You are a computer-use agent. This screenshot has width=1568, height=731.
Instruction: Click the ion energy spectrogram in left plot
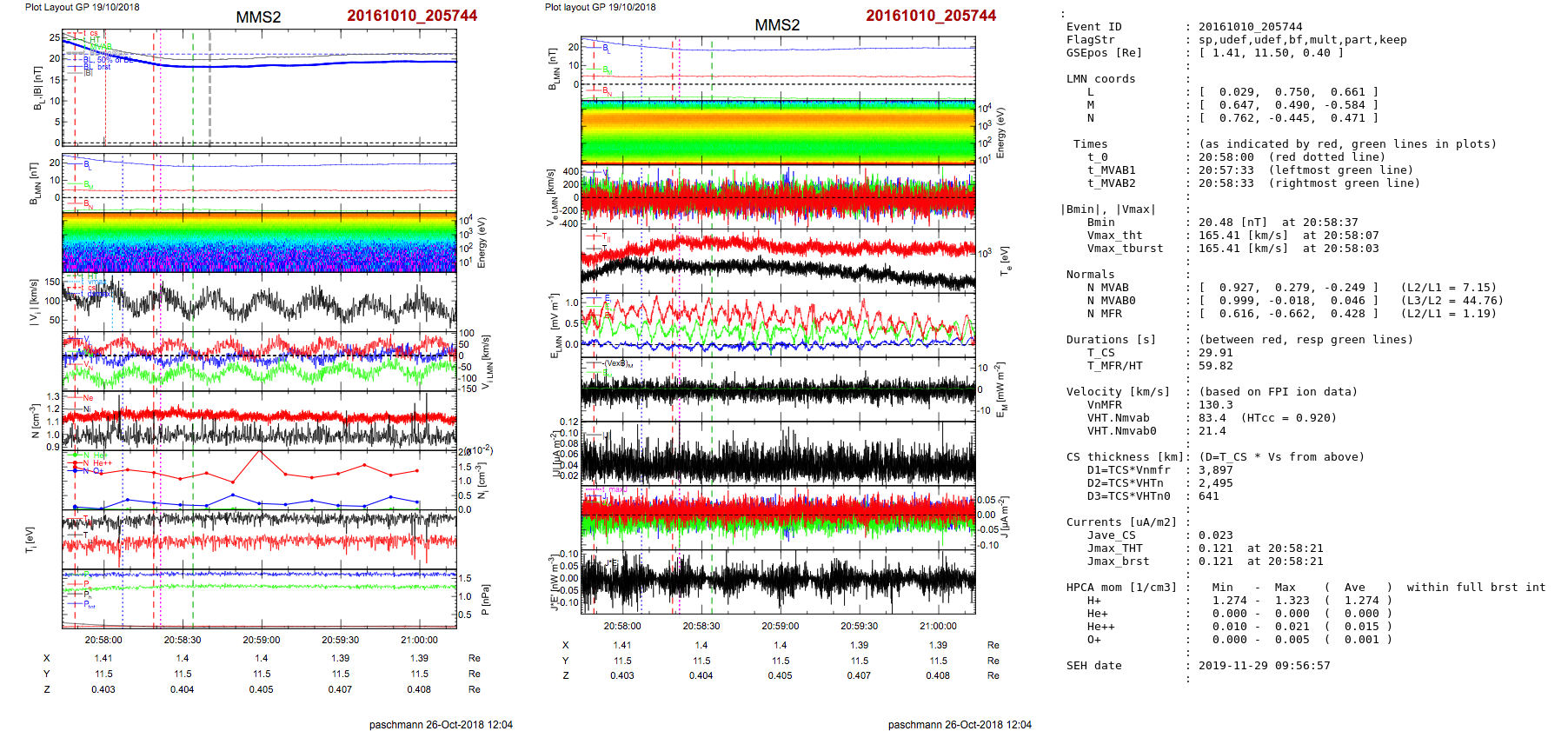tap(259, 243)
